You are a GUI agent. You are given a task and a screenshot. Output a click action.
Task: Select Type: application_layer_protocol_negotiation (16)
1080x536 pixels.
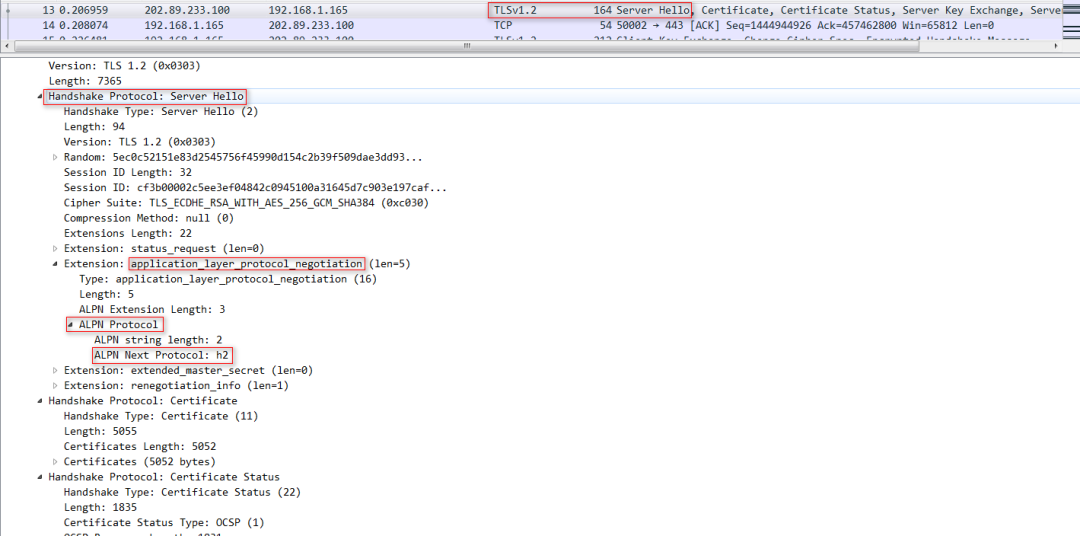228,279
